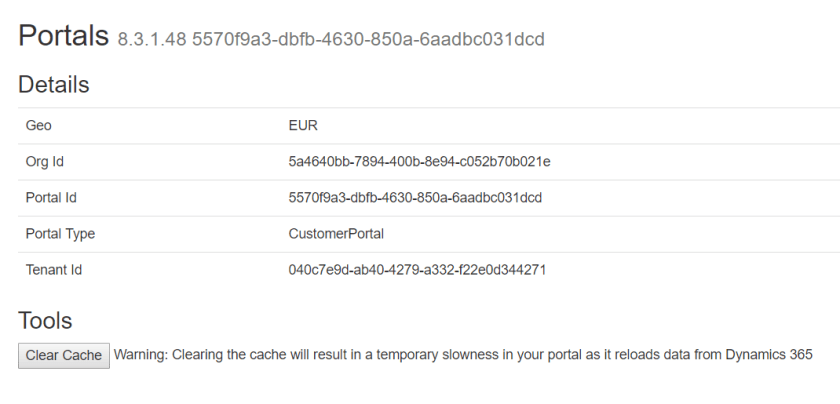The width and height of the screenshot is (840, 404).
Task: Select the Geo label cell
Action: [x=39, y=126]
